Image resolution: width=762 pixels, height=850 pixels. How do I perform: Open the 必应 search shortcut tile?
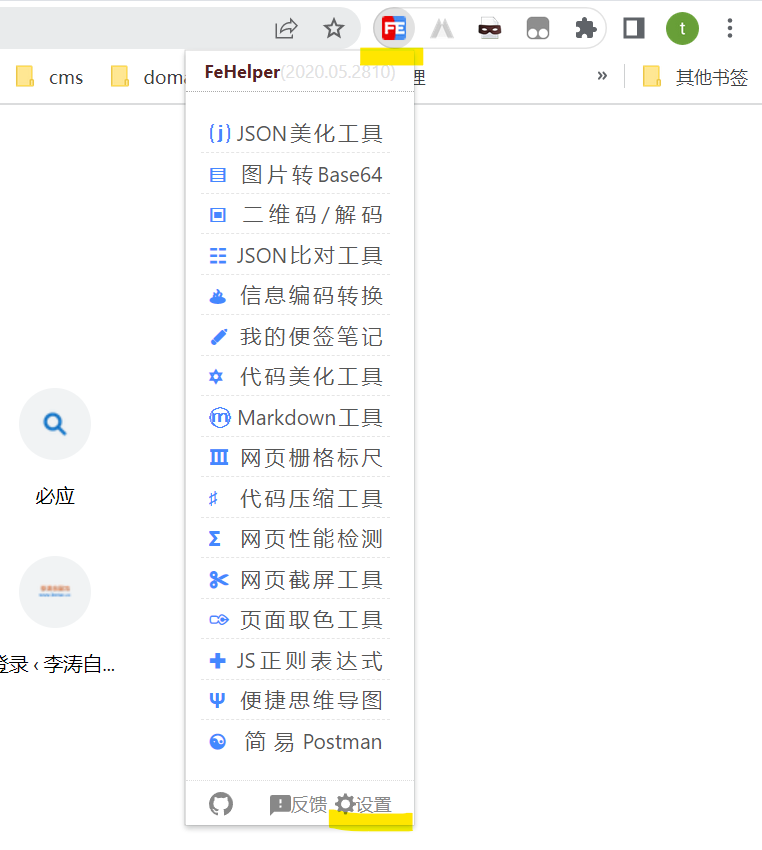(x=55, y=424)
